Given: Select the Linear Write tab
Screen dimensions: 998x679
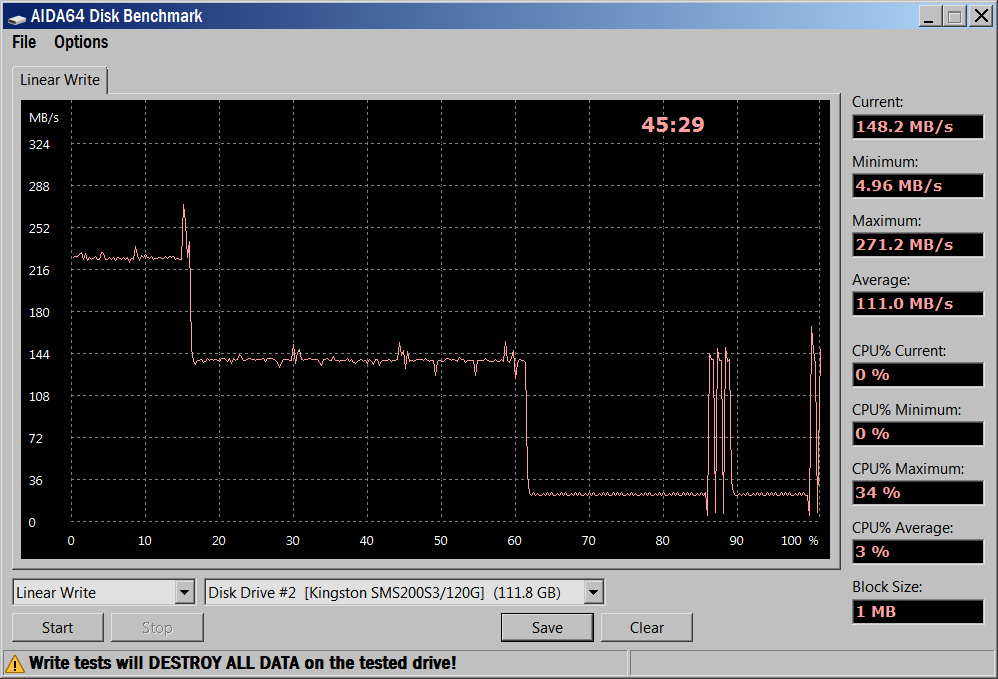Looking at the screenshot, I should pyautogui.click(x=60, y=80).
